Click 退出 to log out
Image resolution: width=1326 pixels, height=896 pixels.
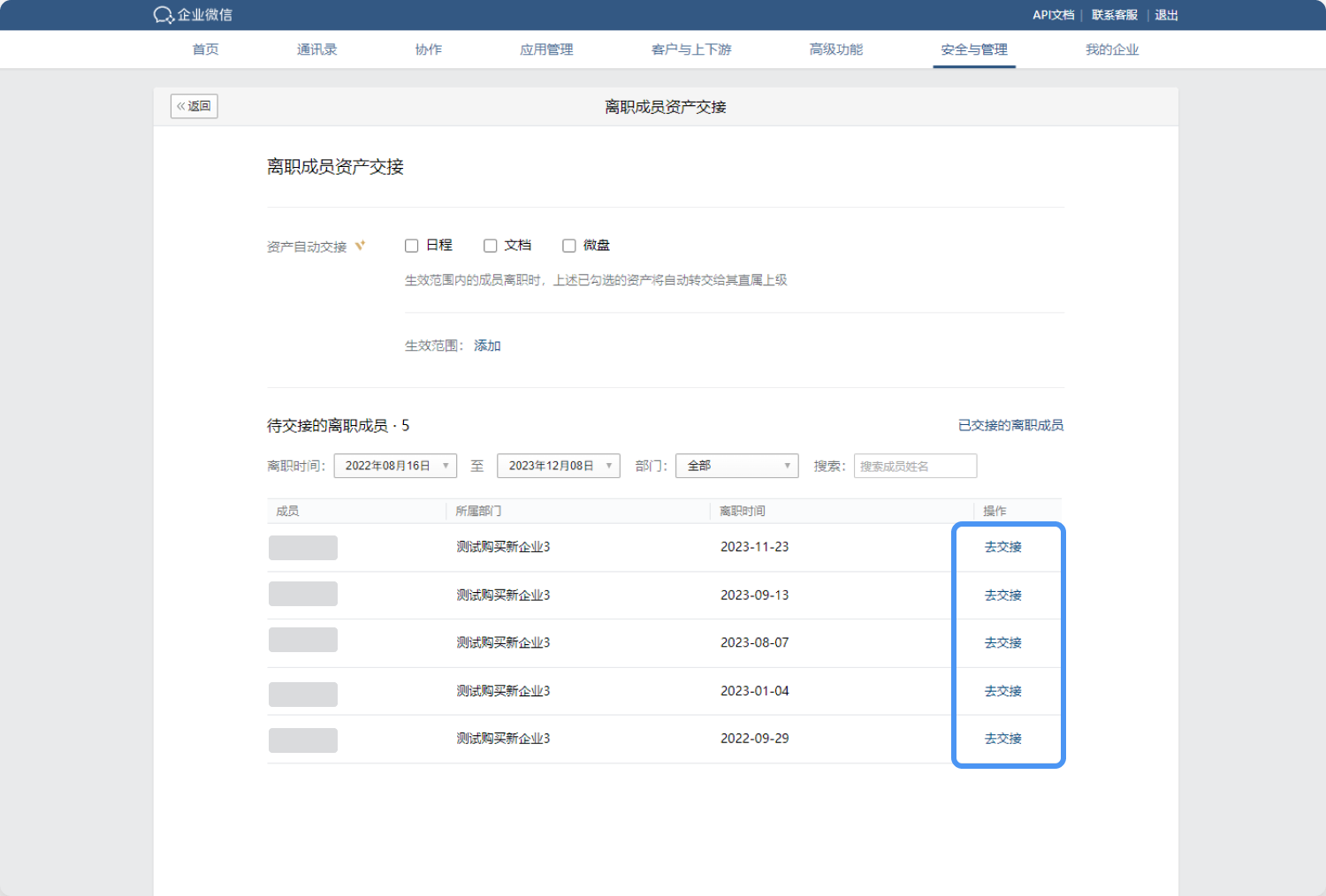point(1166,15)
